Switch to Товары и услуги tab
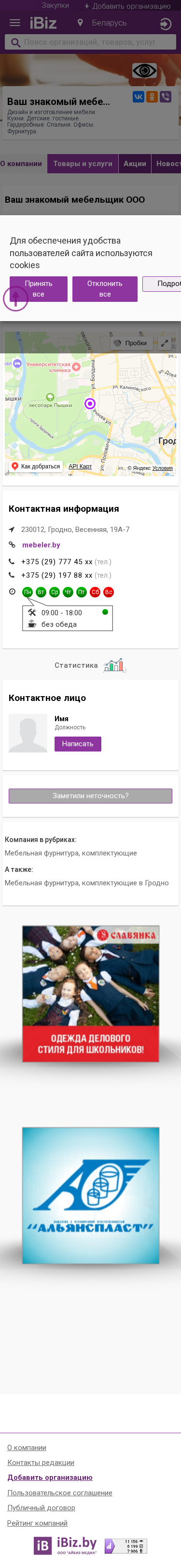The height and width of the screenshot is (1568, 181). (83, 164)
